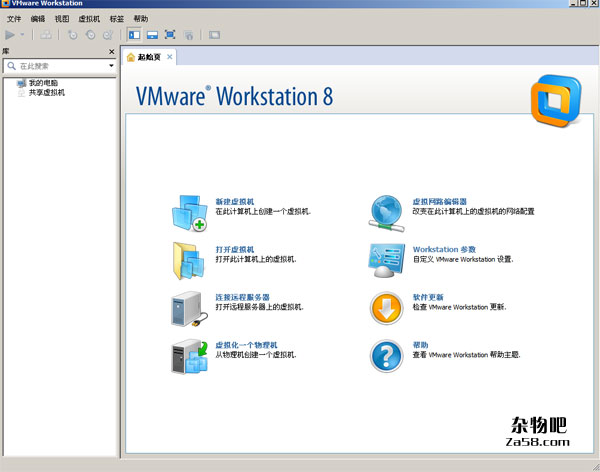Click the send Ctrl+Alt+Del toolbar icon

point(46,35)
